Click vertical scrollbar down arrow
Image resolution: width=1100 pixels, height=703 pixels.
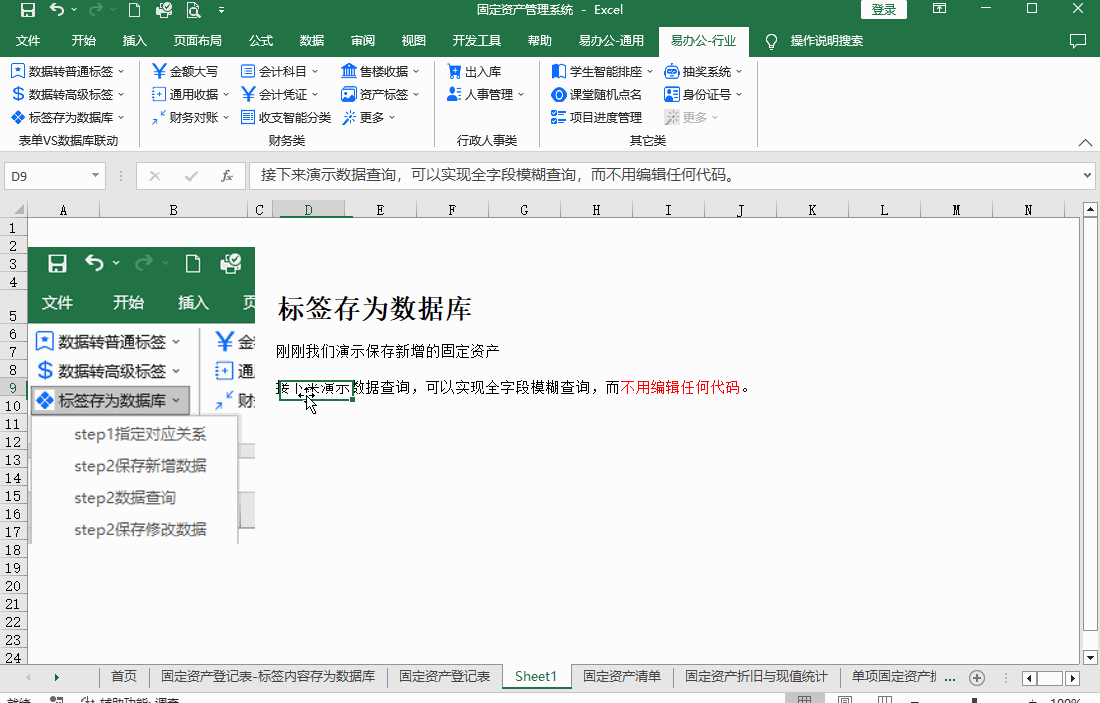coord(1089,657)
